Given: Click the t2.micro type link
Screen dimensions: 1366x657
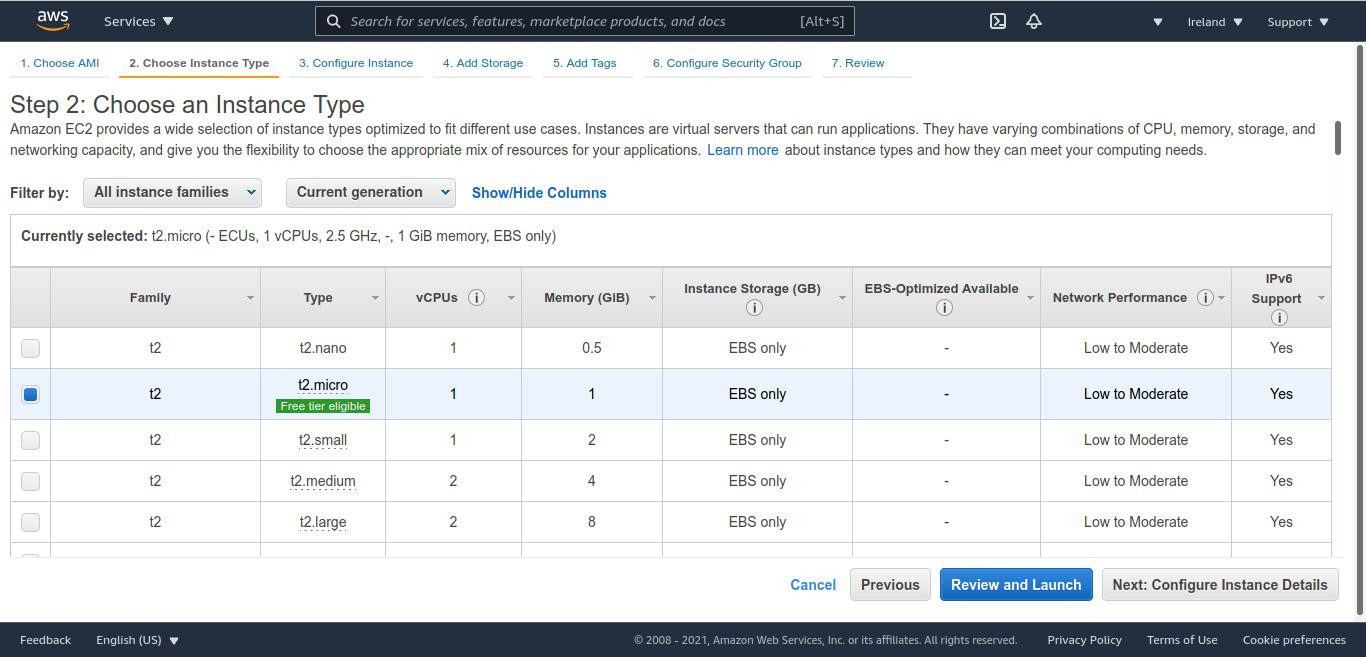Looking at the screenshot, I should coord(323,385).
